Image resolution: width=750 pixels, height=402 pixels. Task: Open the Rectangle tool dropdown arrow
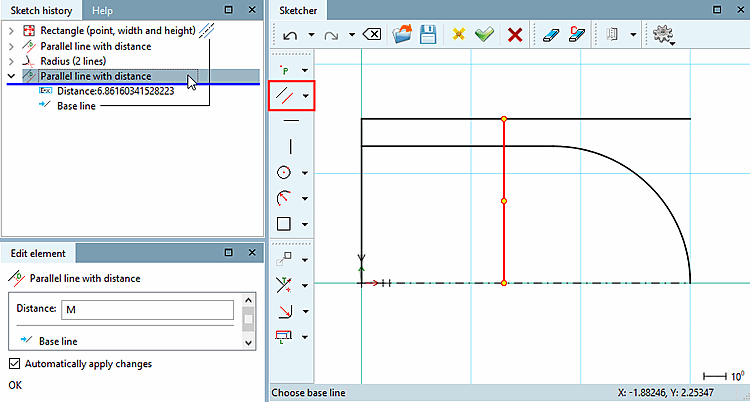(x=305, y=224)
